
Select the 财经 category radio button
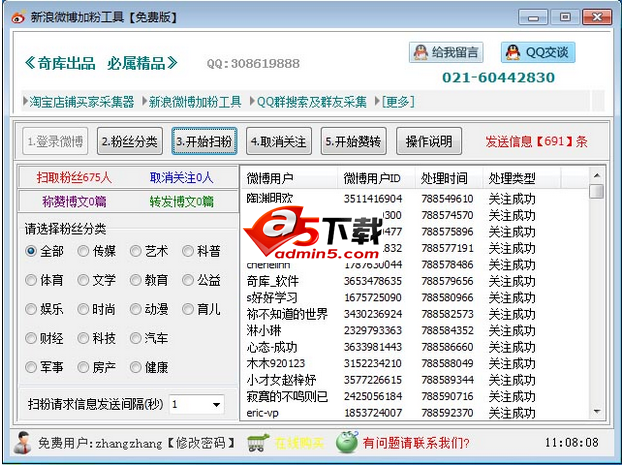31,338
